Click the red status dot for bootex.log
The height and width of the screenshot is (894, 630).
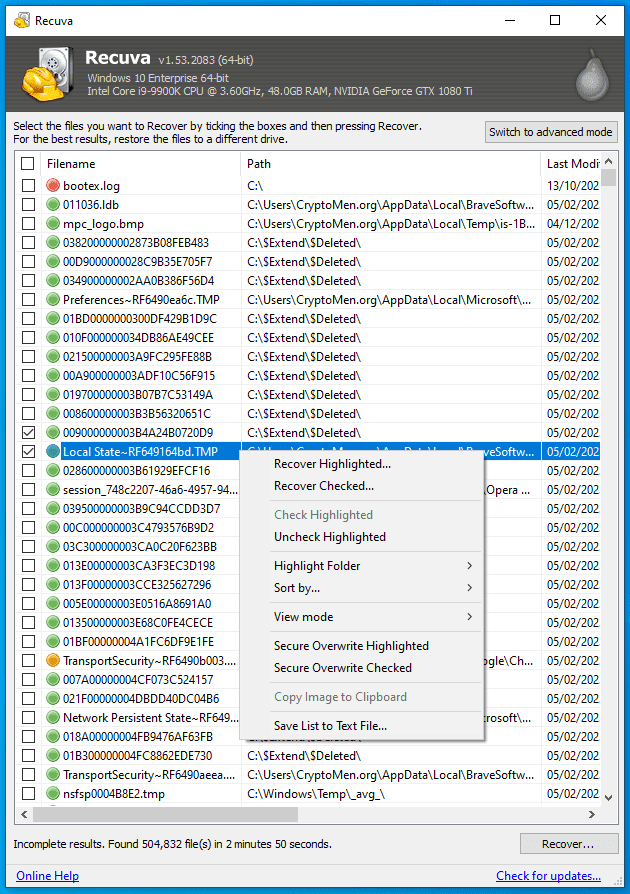[x=53, y=185]
